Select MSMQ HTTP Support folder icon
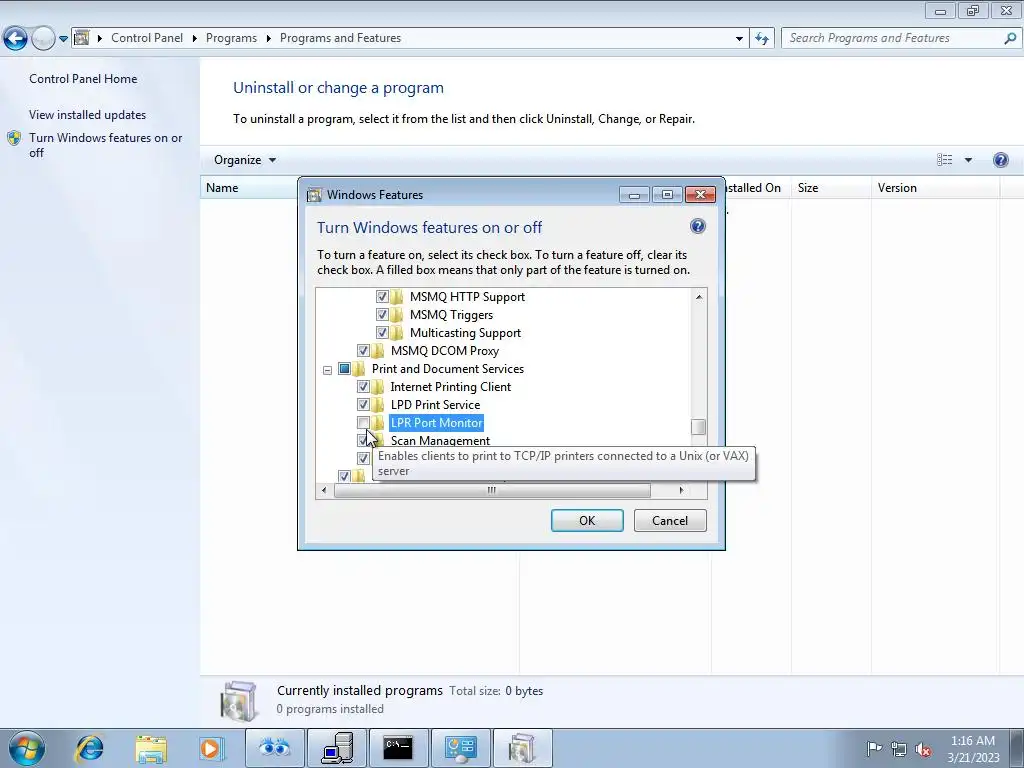The height and width of the screenshot is (768, 1024). point(397,296)
